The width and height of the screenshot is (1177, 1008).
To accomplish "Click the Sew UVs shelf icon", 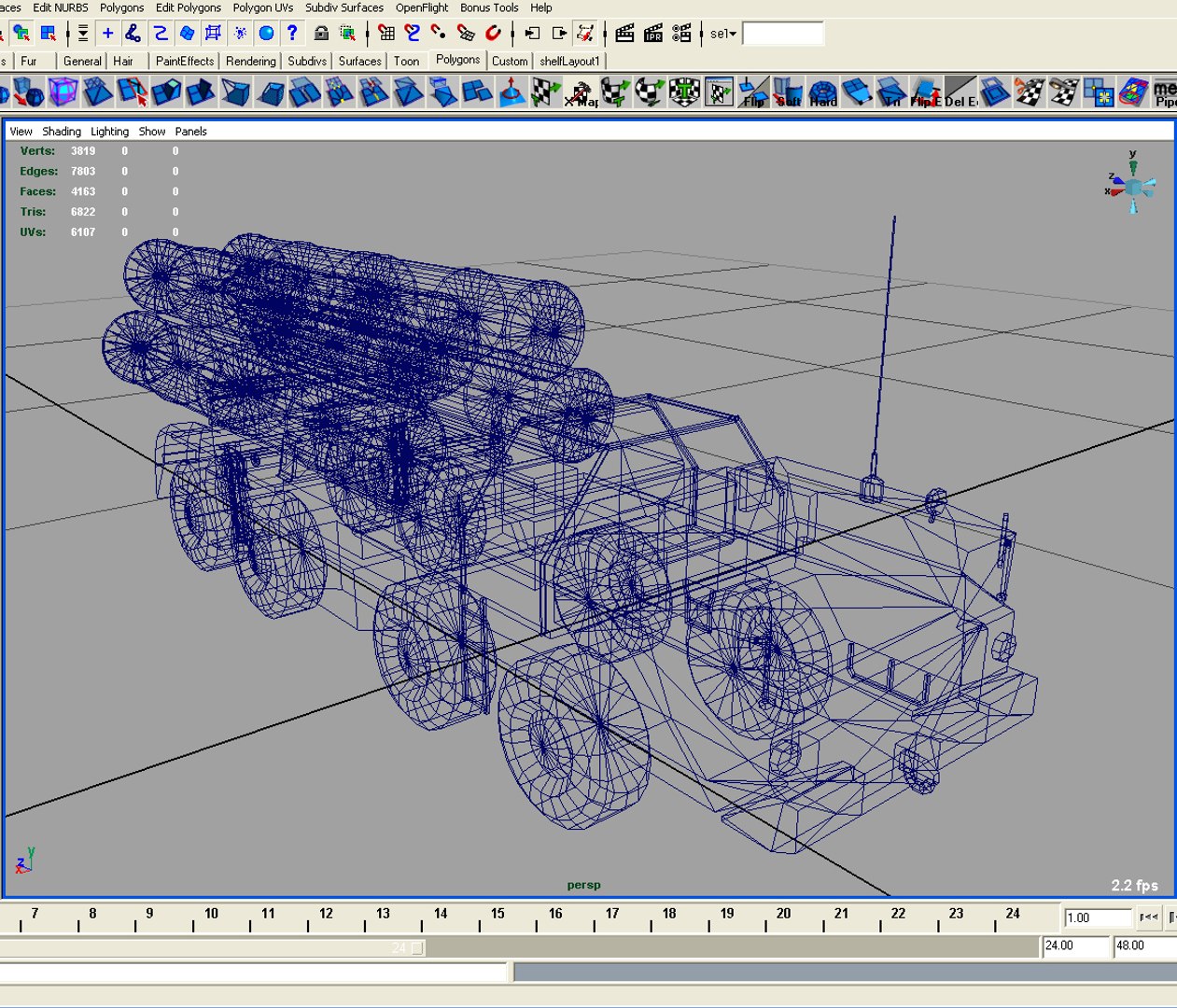I will 1064,92.
